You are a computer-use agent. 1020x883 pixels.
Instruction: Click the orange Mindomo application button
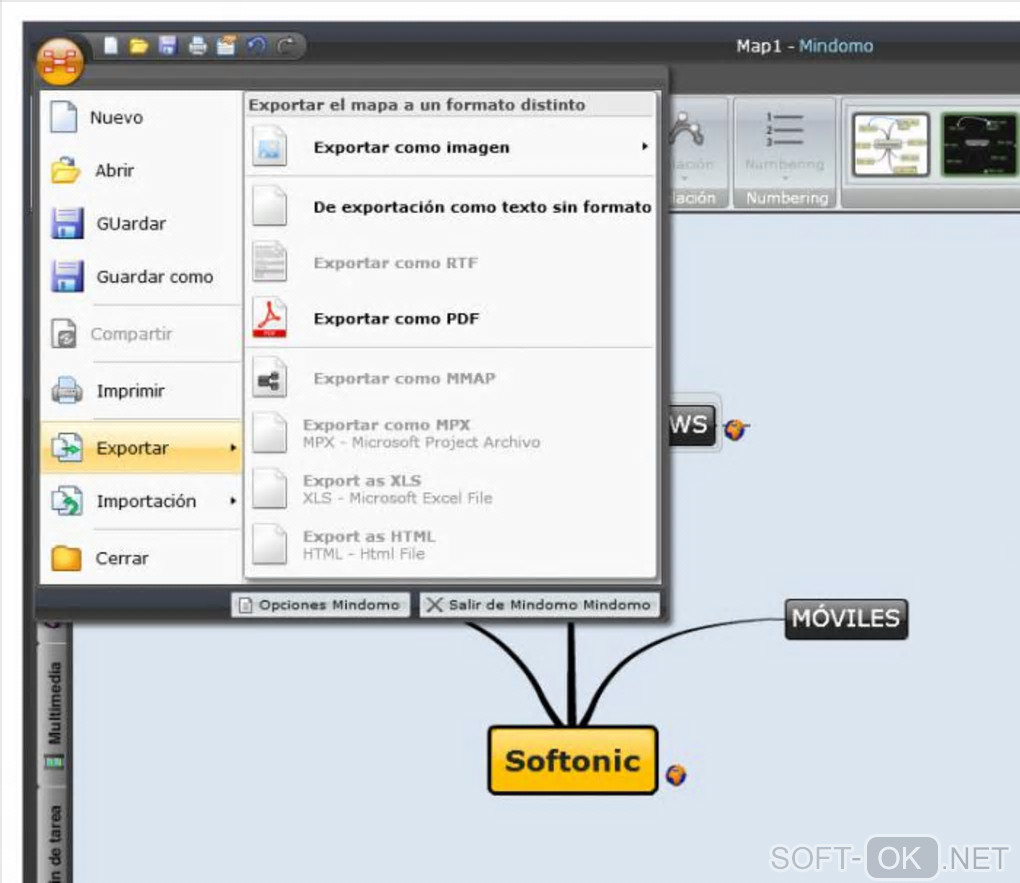[x=60, y=62]
